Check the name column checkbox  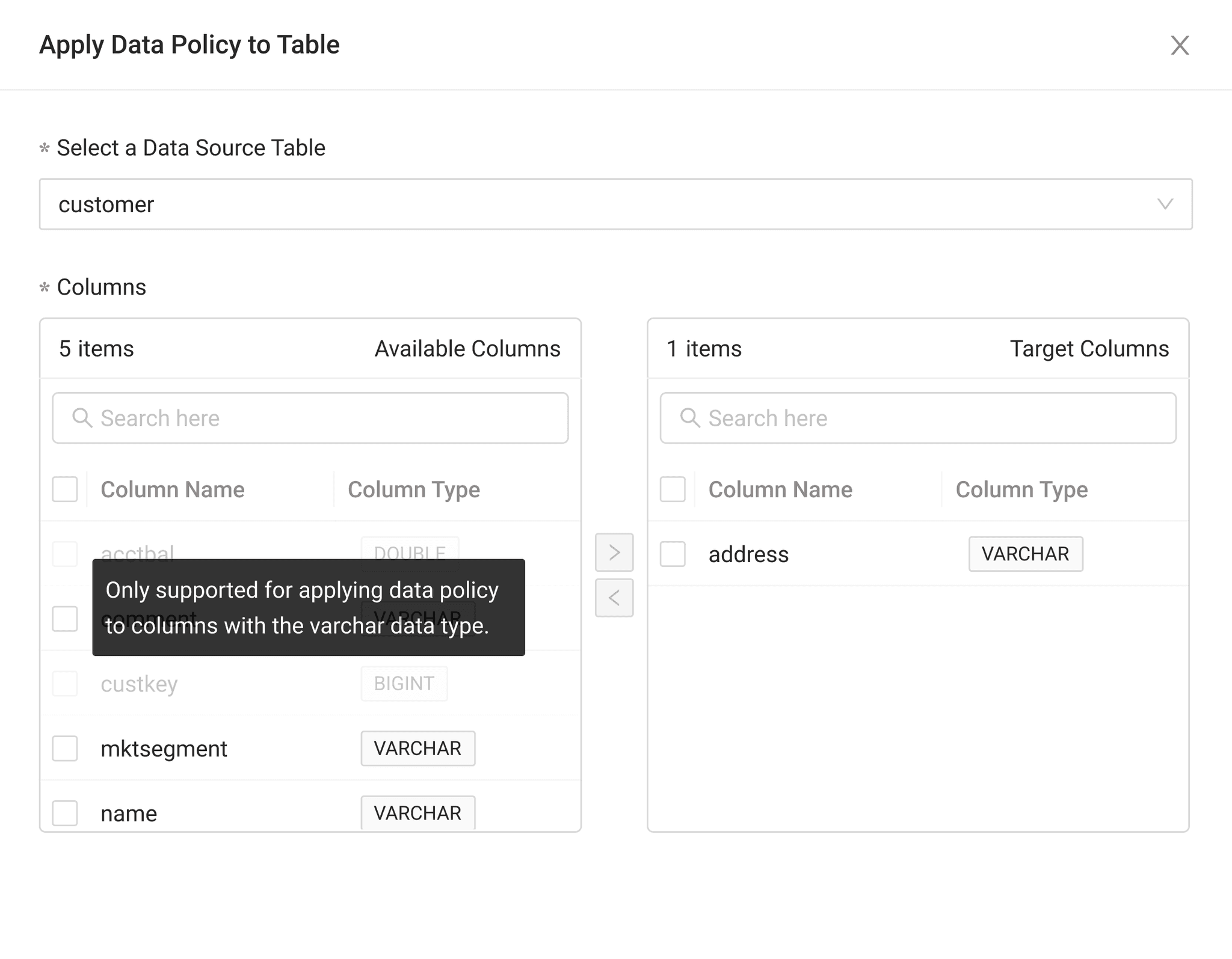(x=65, y=813)
